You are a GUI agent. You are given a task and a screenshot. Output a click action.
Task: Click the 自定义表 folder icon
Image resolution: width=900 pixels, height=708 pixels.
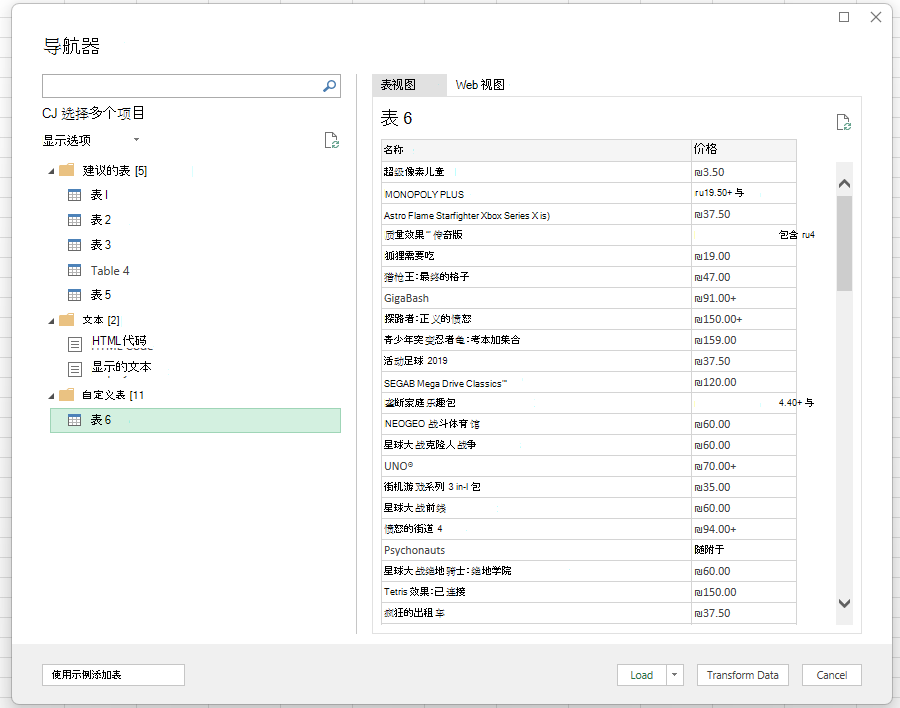(67, 394)
